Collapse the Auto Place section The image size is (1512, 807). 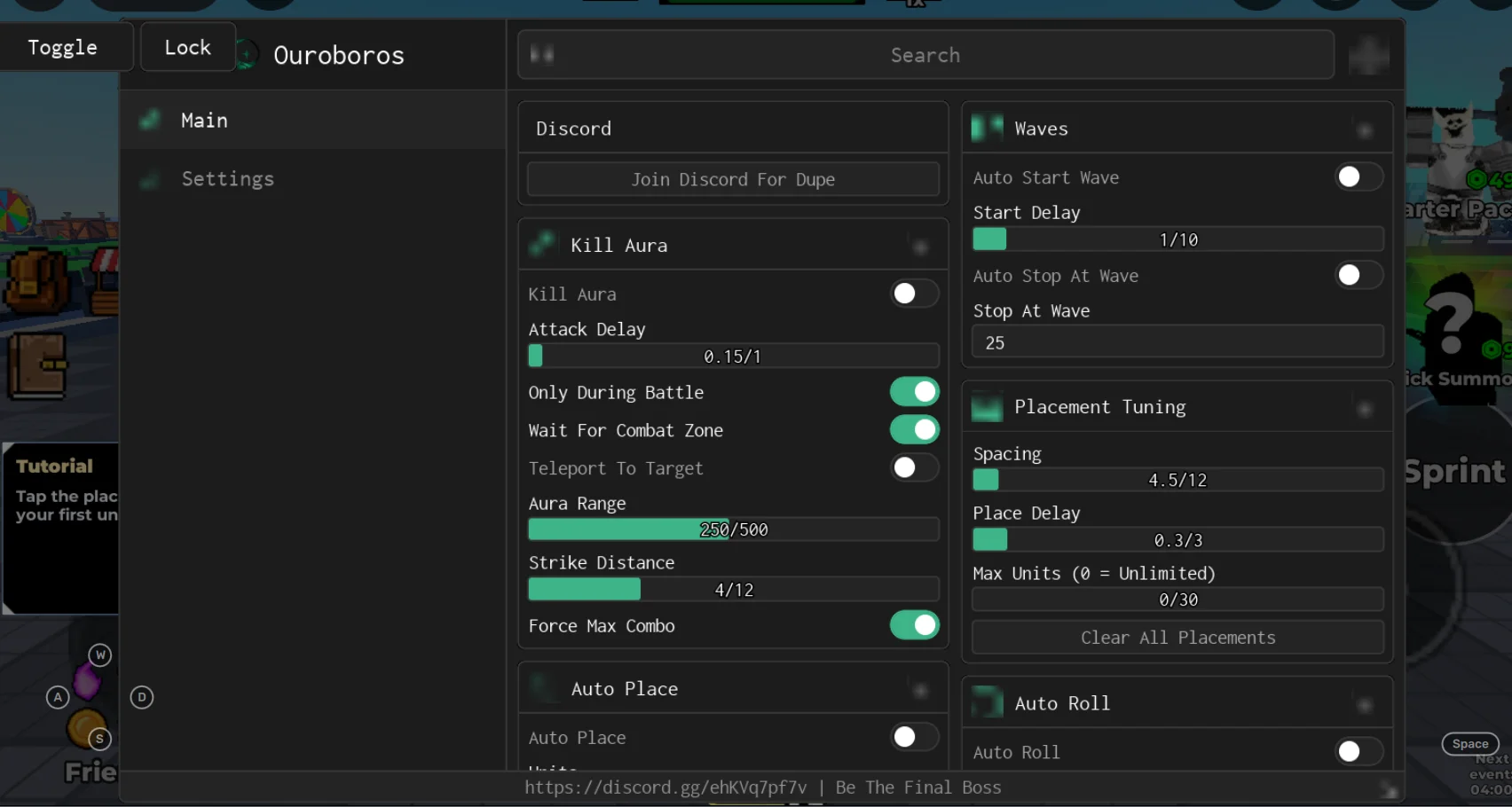(921, 690)
